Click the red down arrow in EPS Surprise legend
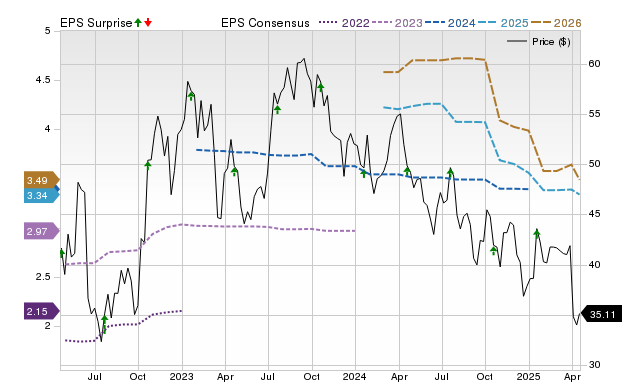 [x=148, y=23]
